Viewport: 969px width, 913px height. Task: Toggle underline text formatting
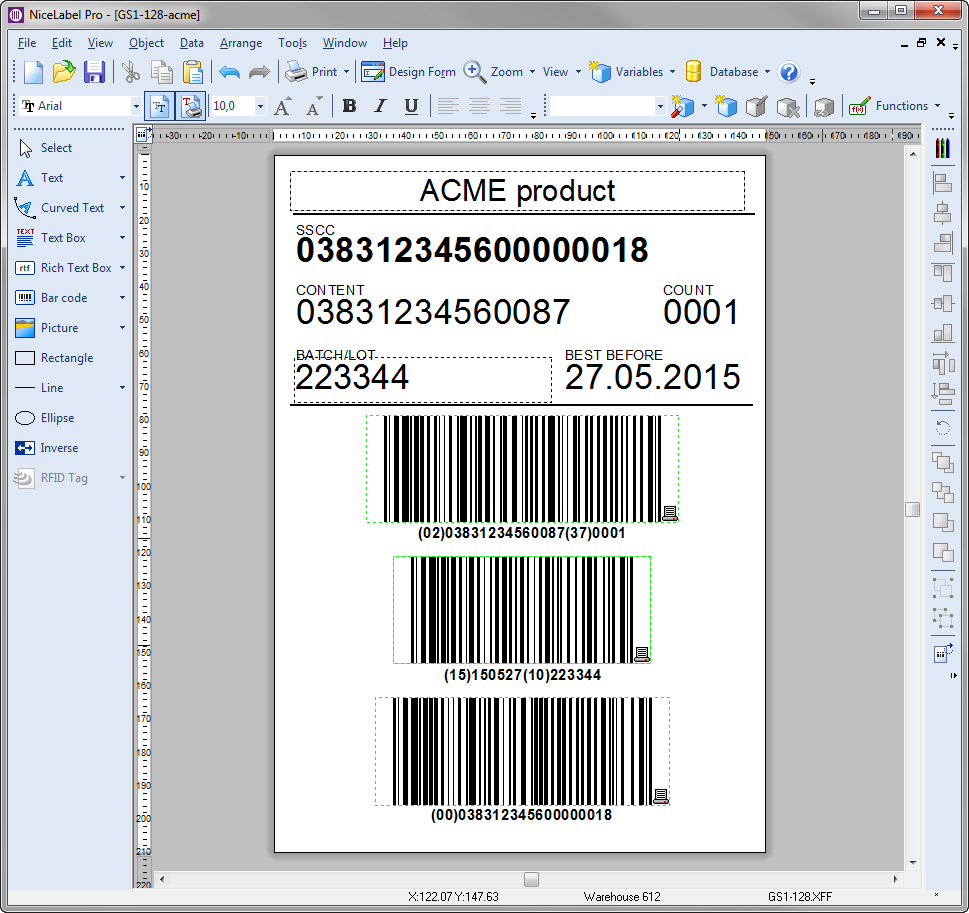click(x=411, y=105)
